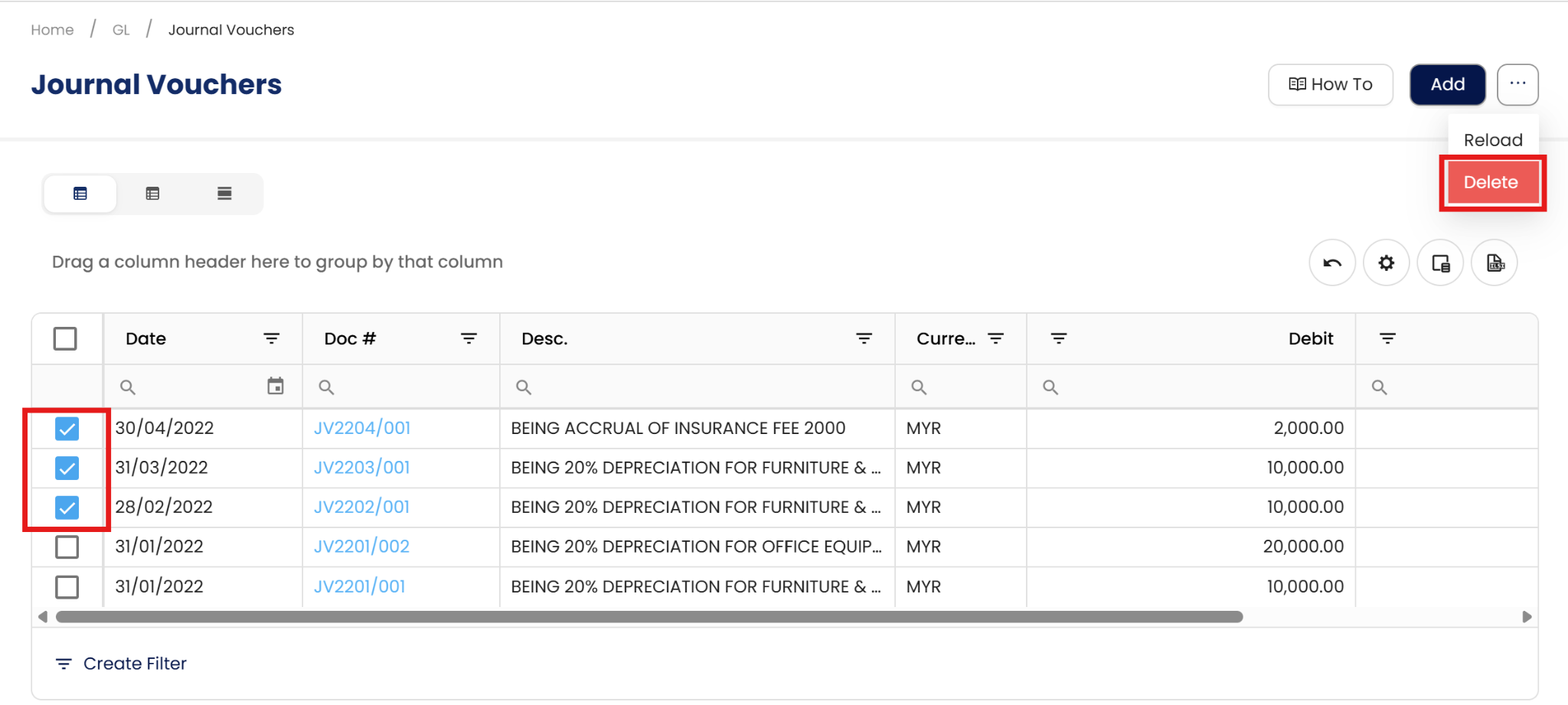
Task: Click the column chooser icon
Action: tap(1440, 263)
